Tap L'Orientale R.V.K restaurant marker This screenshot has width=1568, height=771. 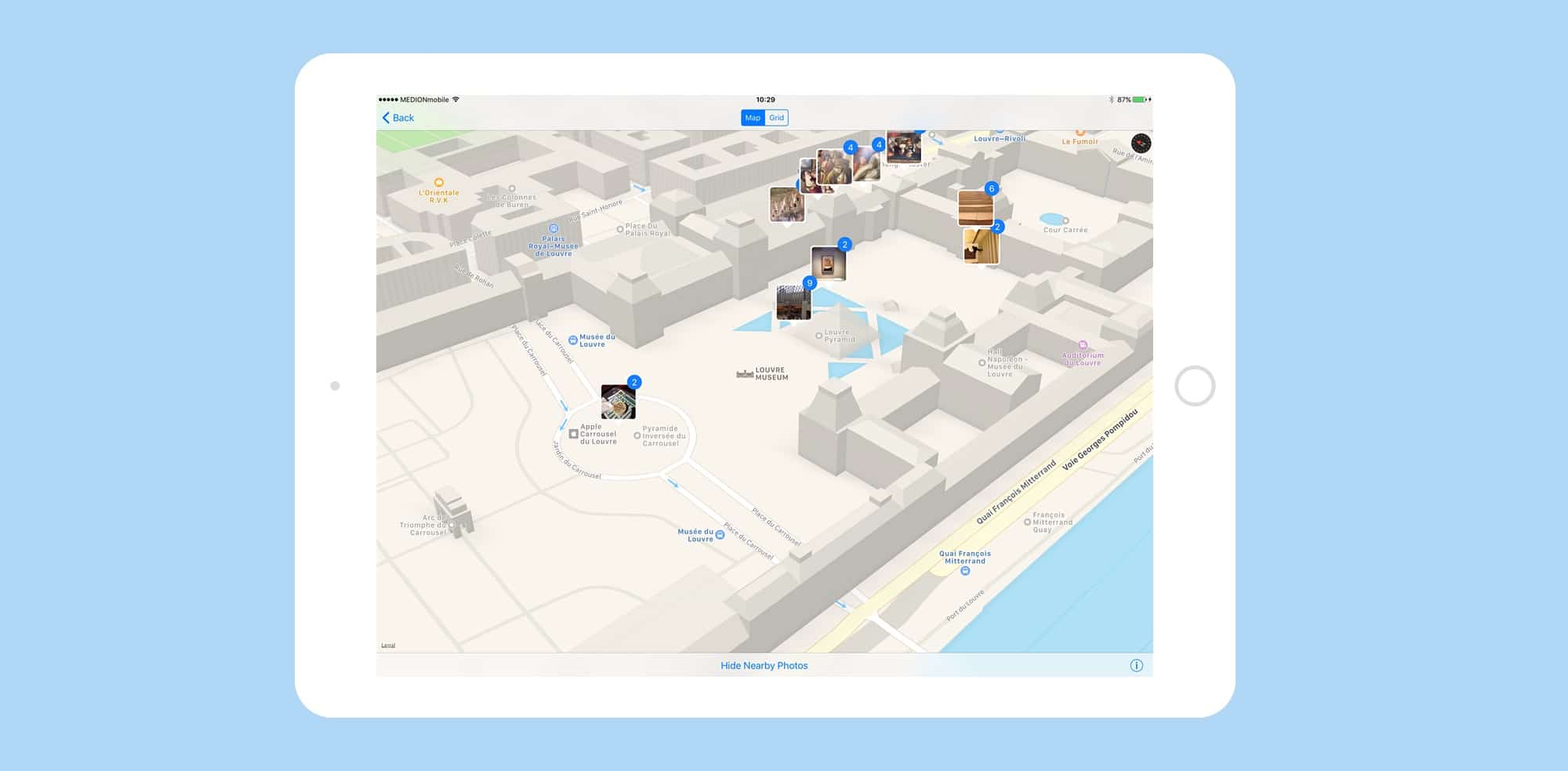pyautogui.click(x=439, y=183)
